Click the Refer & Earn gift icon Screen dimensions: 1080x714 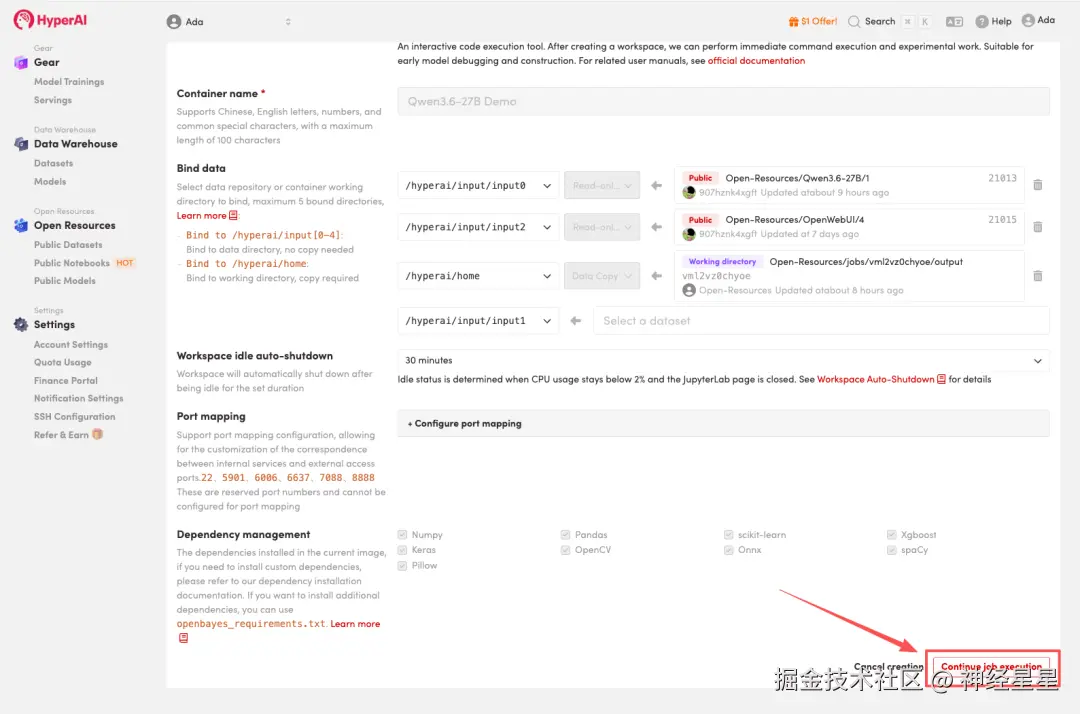tap(97, 434)
